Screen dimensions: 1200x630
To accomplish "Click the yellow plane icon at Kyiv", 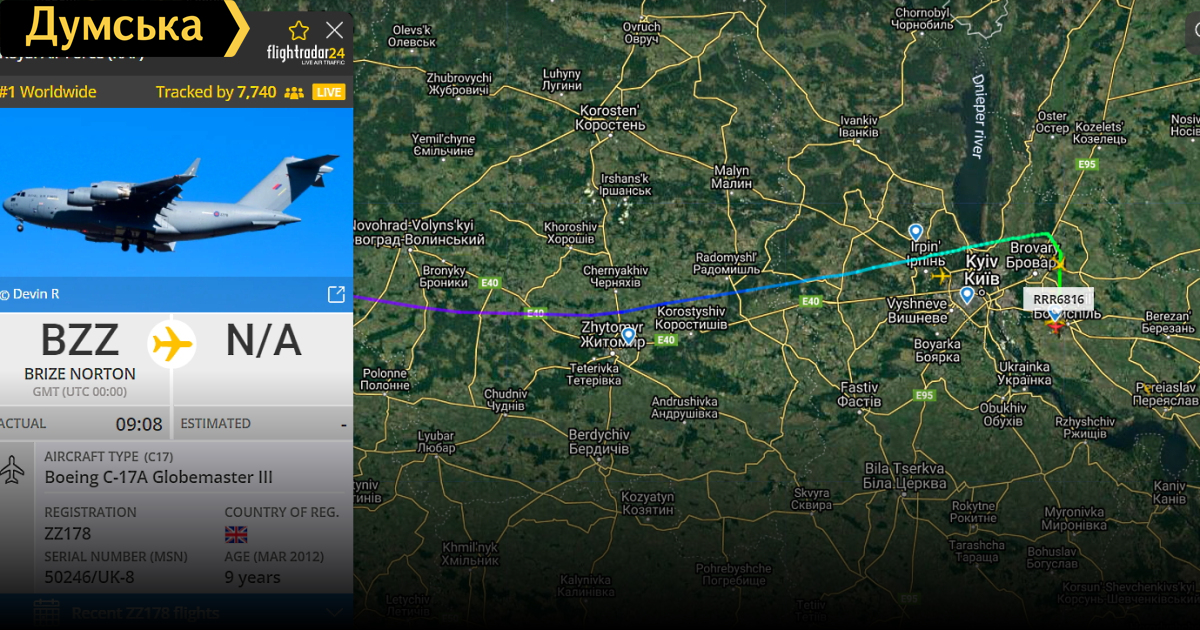I will tap(940, 274).
